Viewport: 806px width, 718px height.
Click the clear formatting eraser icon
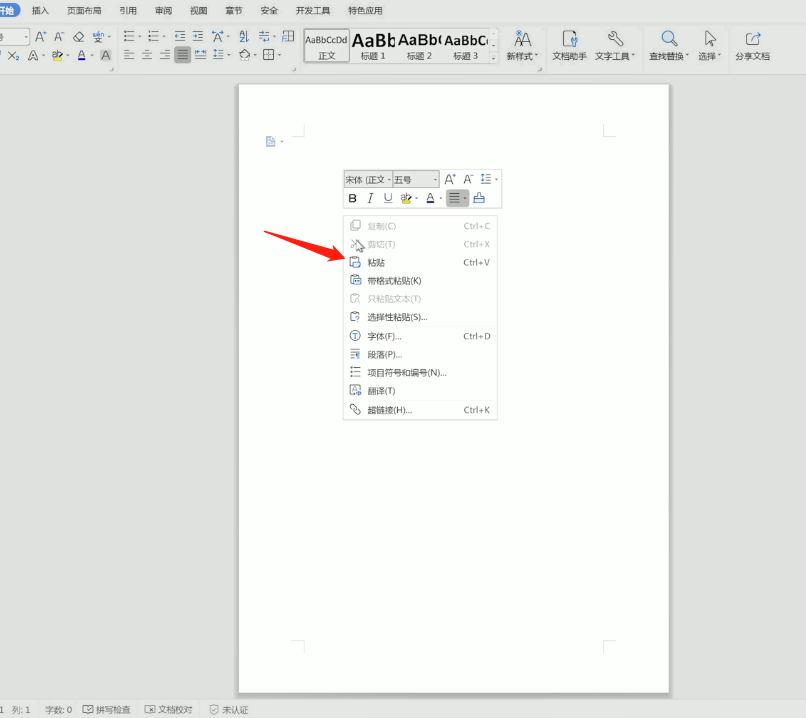pos(78,36)
